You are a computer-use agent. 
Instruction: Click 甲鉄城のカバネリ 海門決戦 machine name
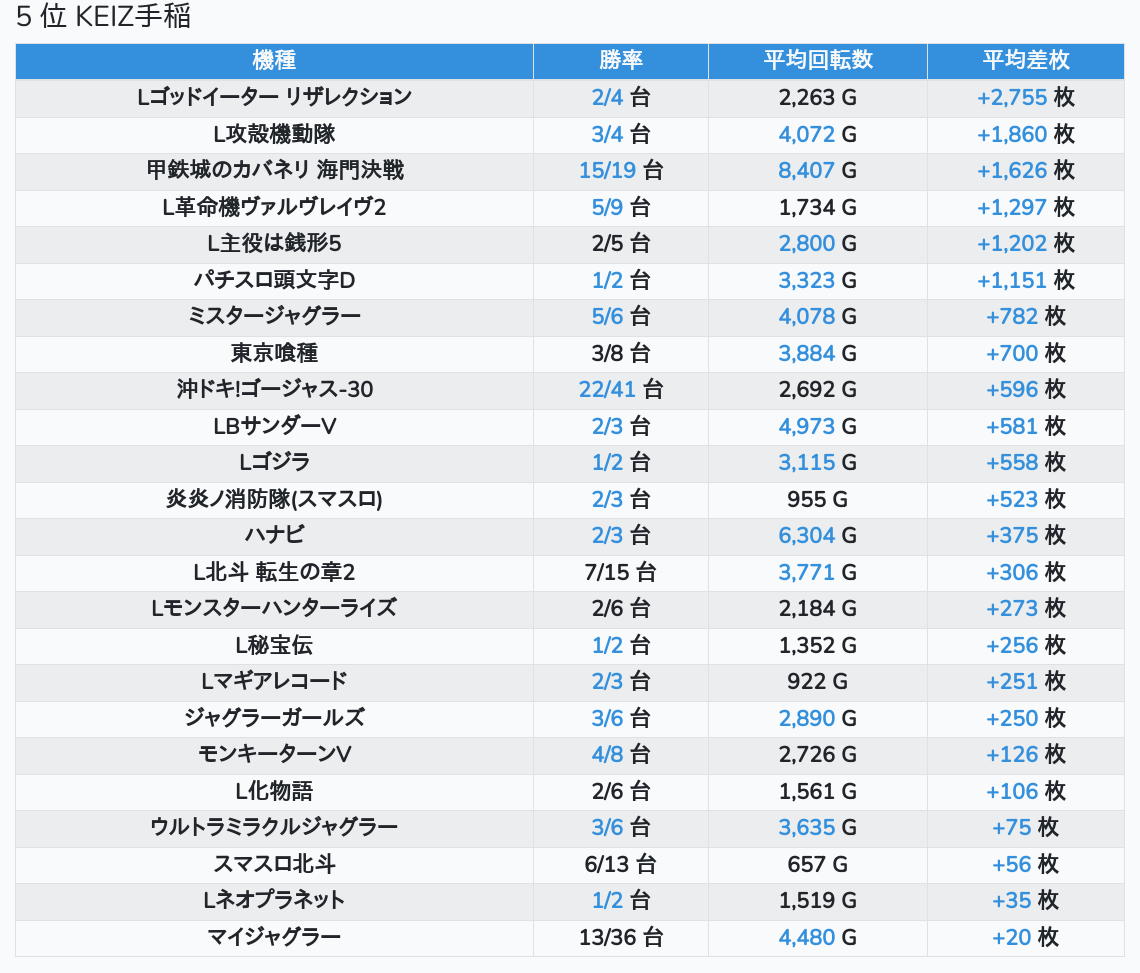[x=274, y=170]
